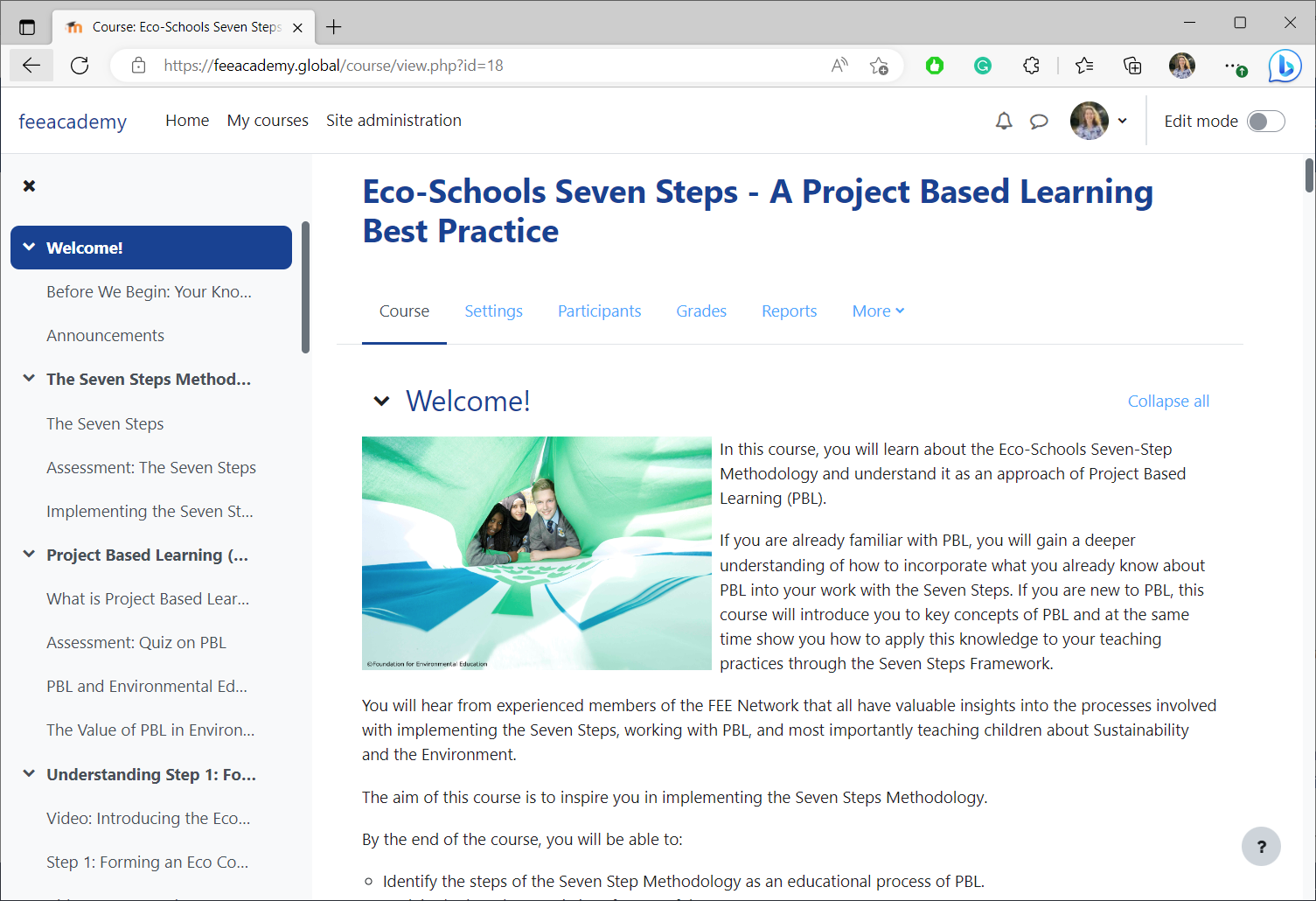Click the browser address bar URL
Image resolution: width=1316 pixels, height=901 pixels.
pos(333,66)
